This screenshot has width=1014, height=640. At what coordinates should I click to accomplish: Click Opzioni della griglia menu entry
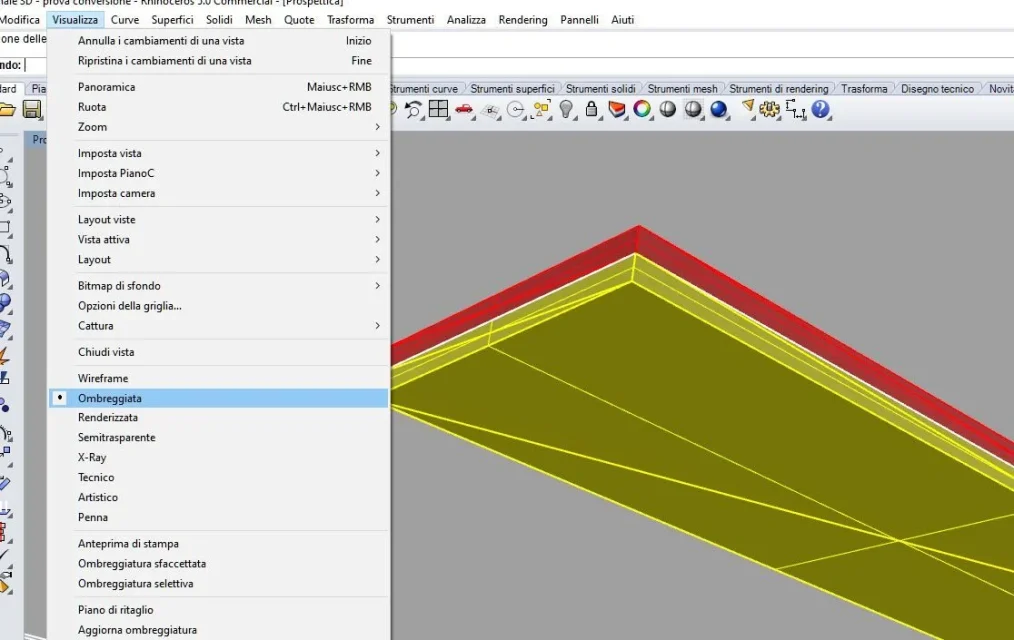[130, 305]
